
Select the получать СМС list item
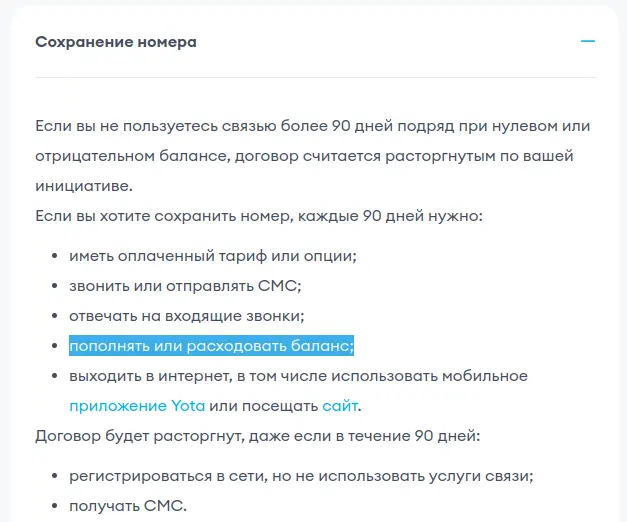(x=128, y=506)
